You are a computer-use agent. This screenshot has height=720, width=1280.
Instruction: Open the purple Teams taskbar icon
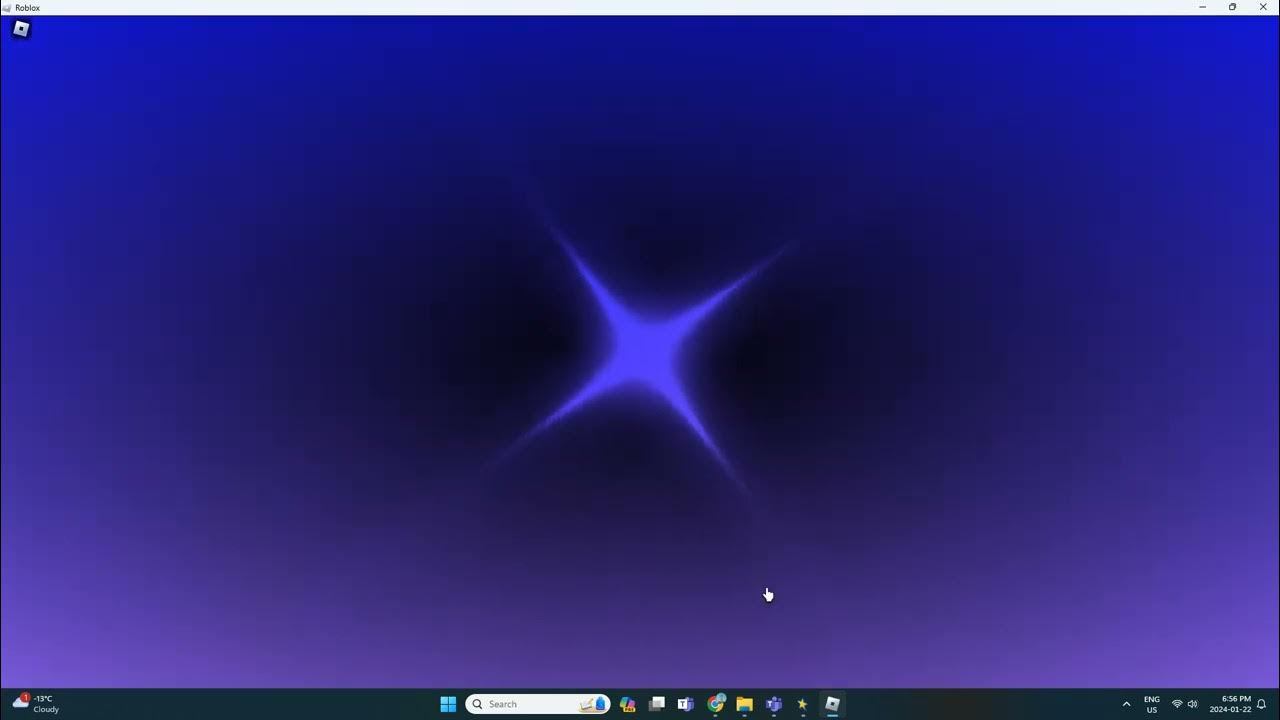coord(774,704)
